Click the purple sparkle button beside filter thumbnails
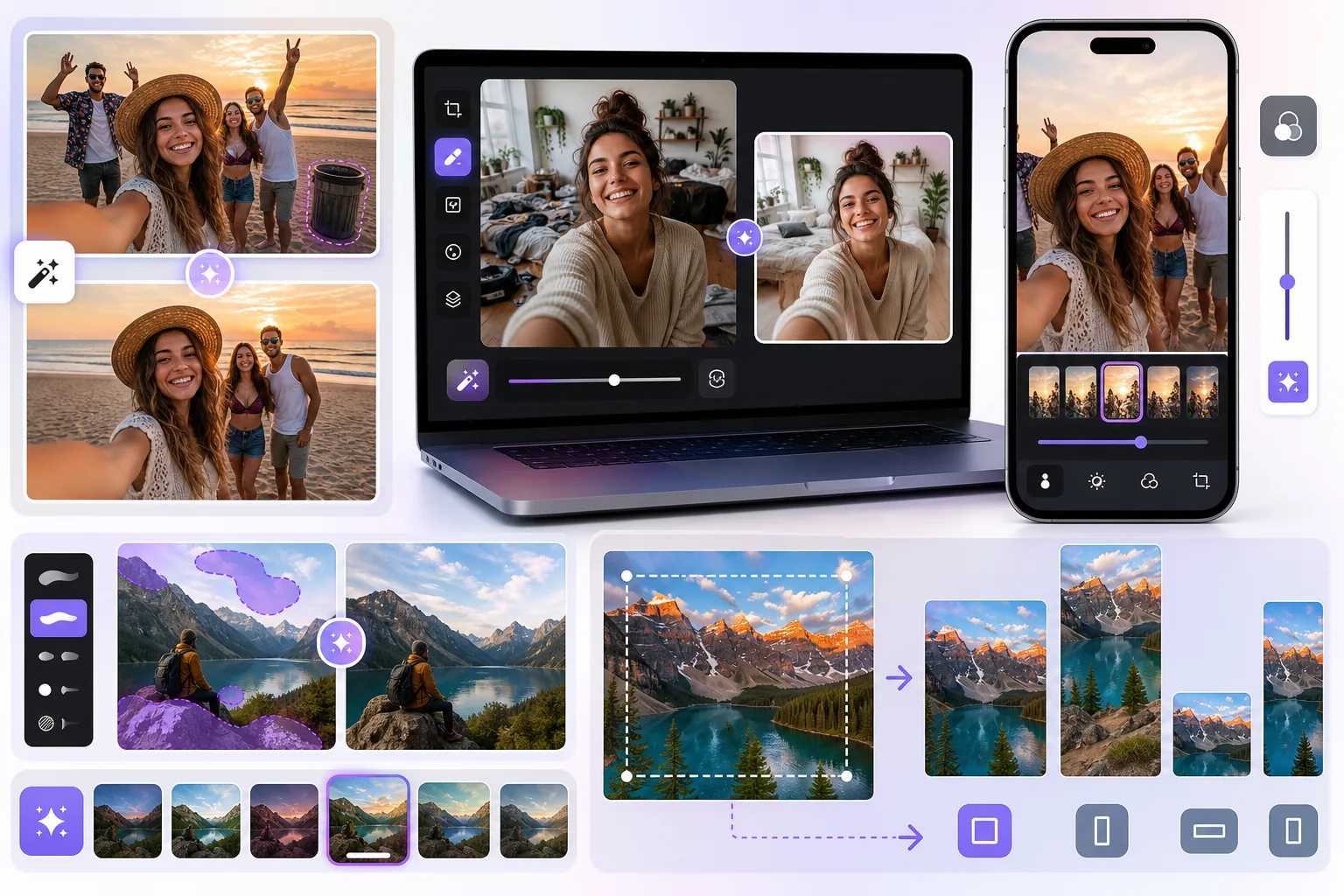The height and width of the screenshot is (896, 1344). click(52, 821)
